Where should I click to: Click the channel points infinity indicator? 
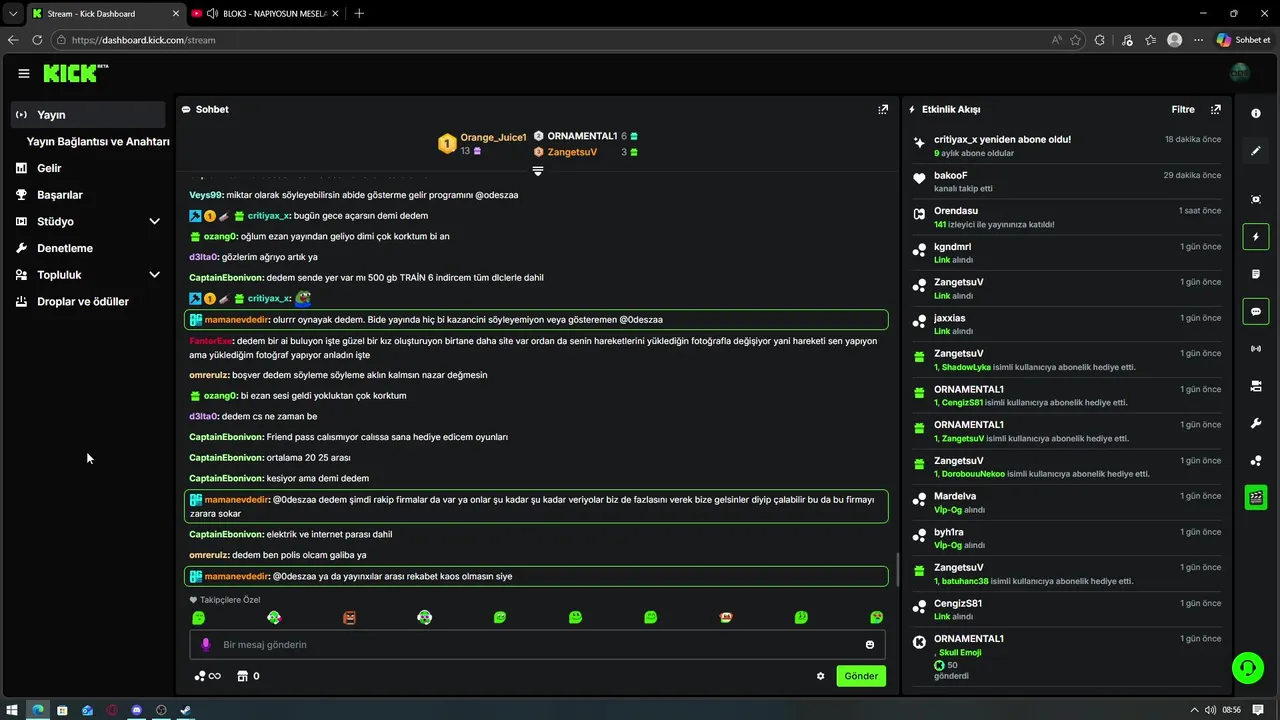tap(207, 676)
